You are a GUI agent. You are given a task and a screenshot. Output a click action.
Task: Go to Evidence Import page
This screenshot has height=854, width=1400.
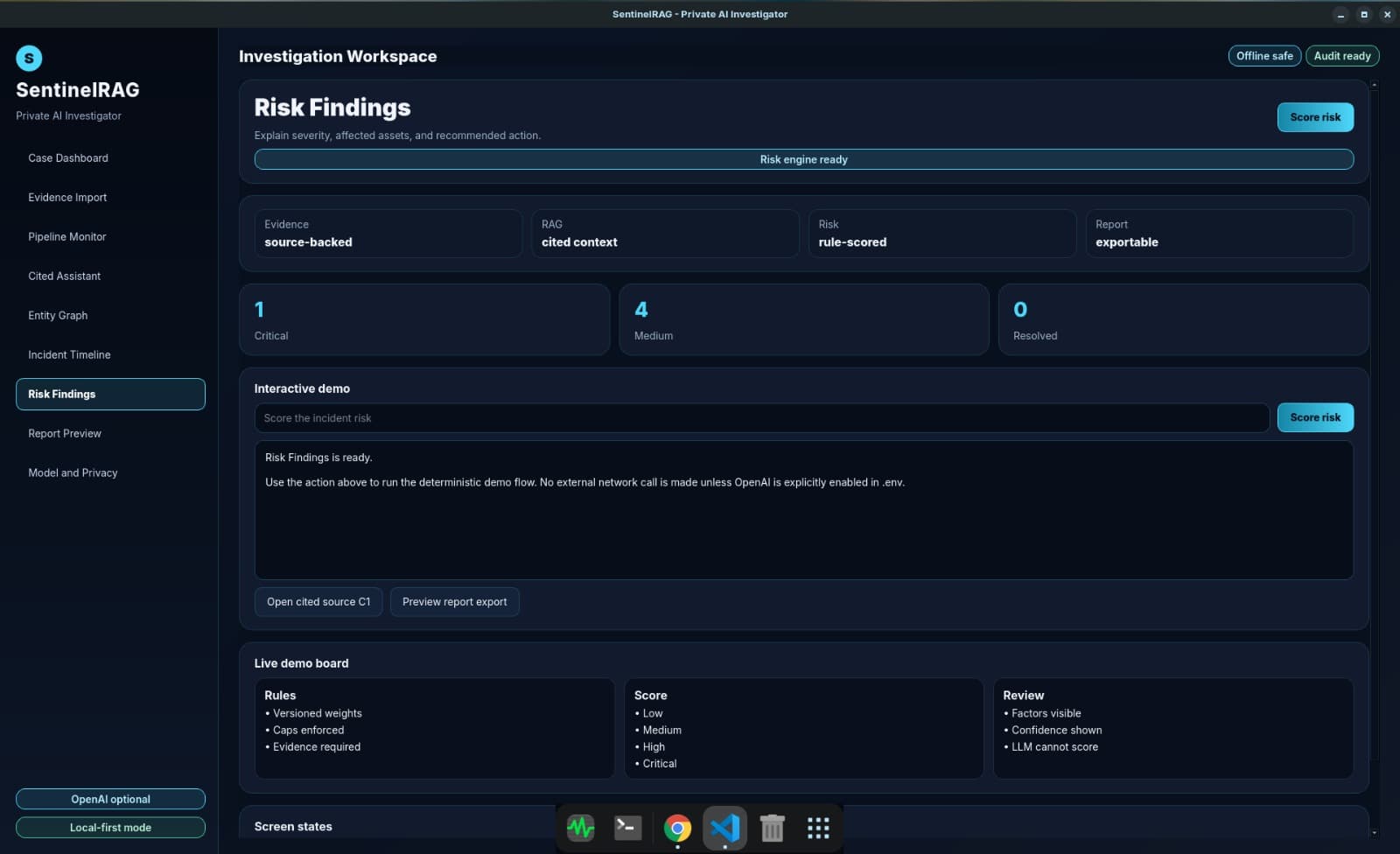pos(110,198)
